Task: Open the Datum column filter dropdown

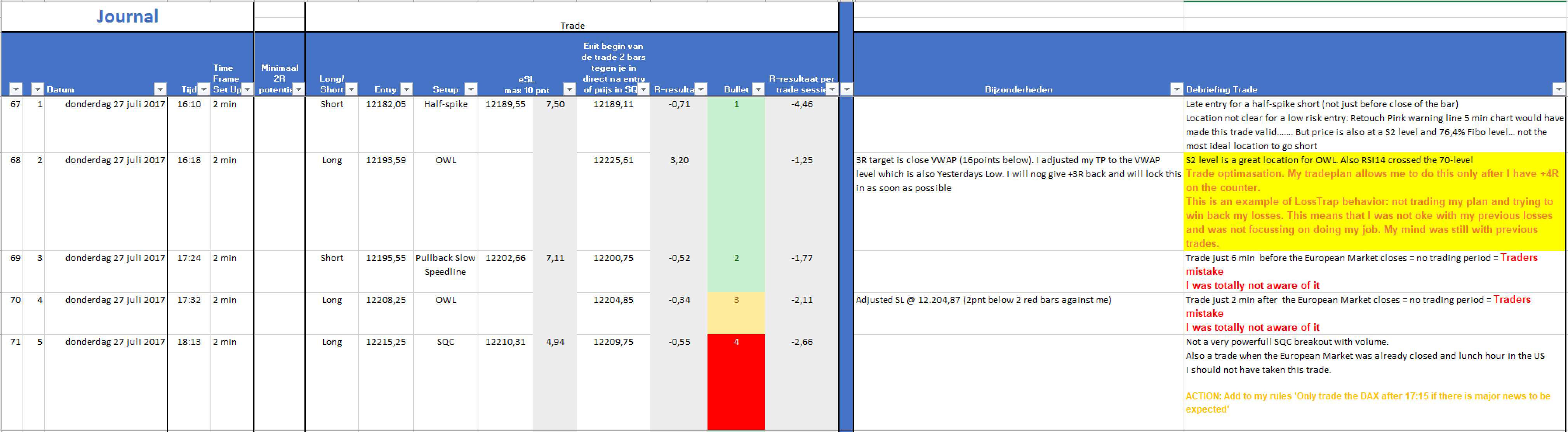Action: click(x=160, y=89)
